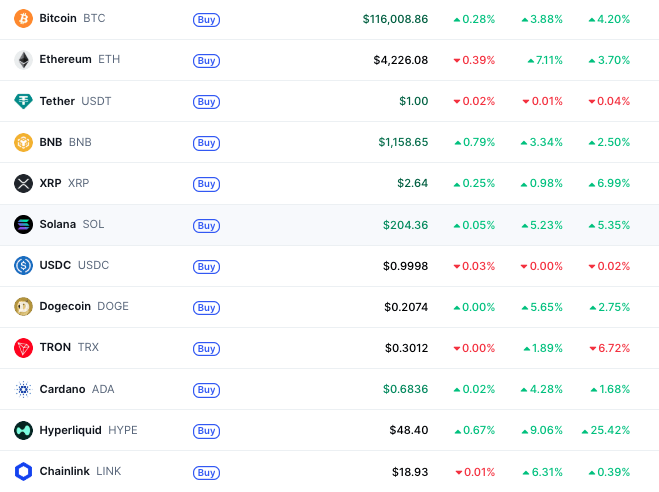Open the Hyperliquid coin name link
The height and width of the screenshot is (492, 659).
coord(71,430)
